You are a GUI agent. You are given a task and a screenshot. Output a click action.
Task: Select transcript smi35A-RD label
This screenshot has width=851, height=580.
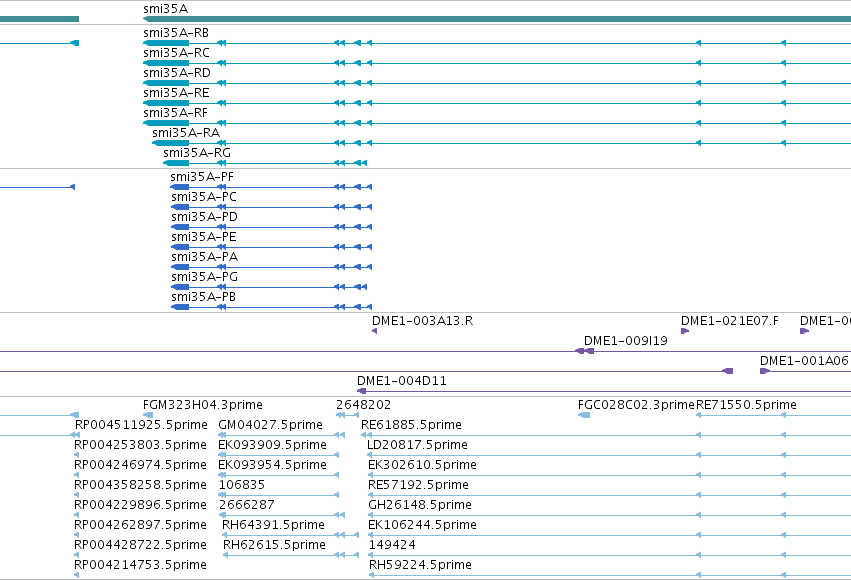[x=177, y=73]
